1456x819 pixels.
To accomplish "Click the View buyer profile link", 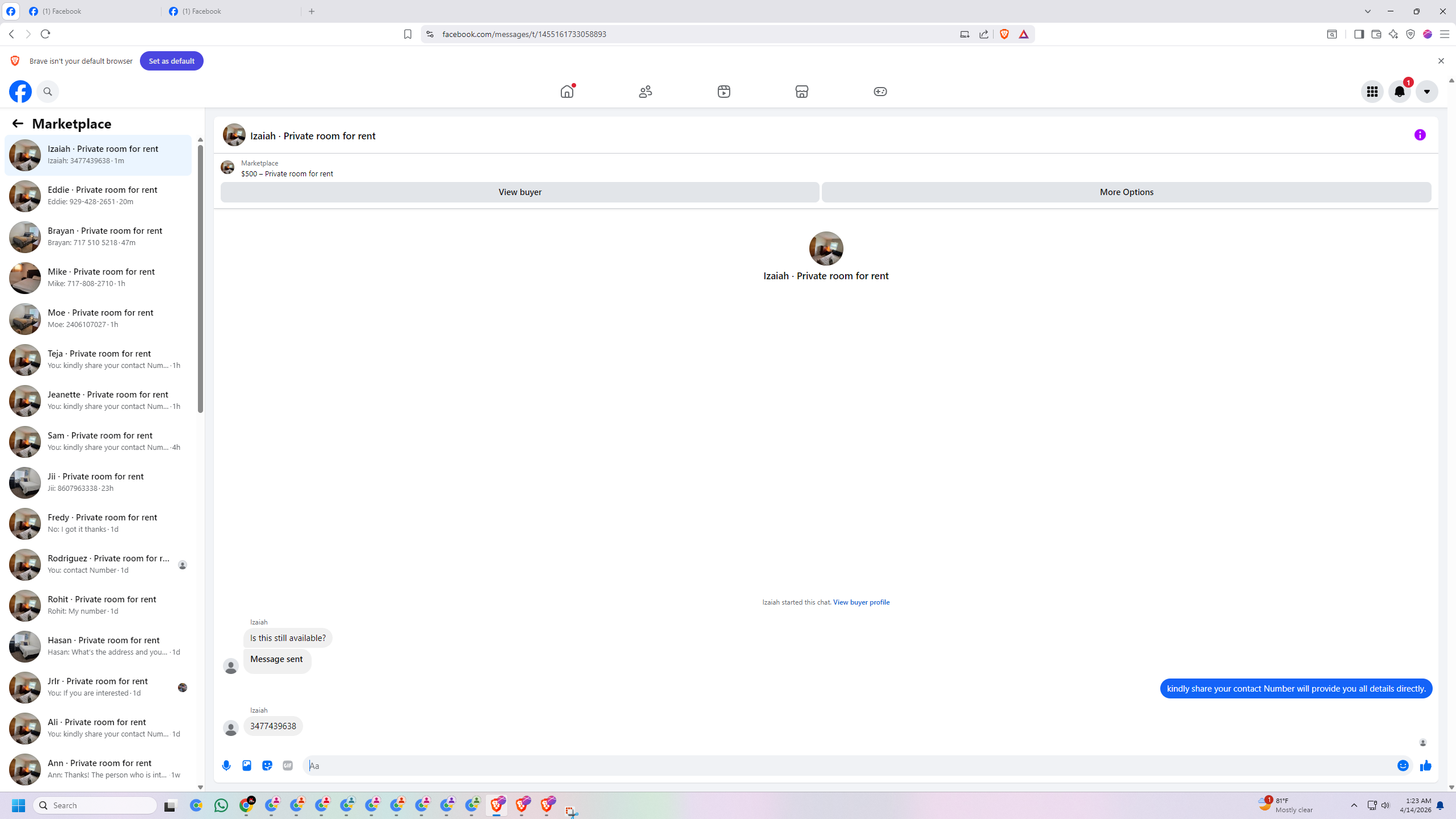I will point(861,602).
